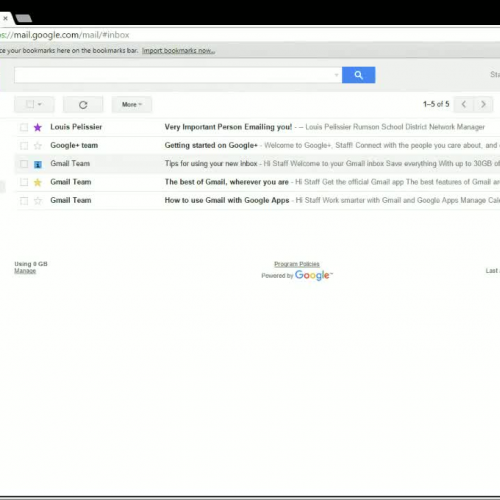Viewport: 500px width, 500px height.
Task: Star the Google+ team email
Action: point(38,146)
